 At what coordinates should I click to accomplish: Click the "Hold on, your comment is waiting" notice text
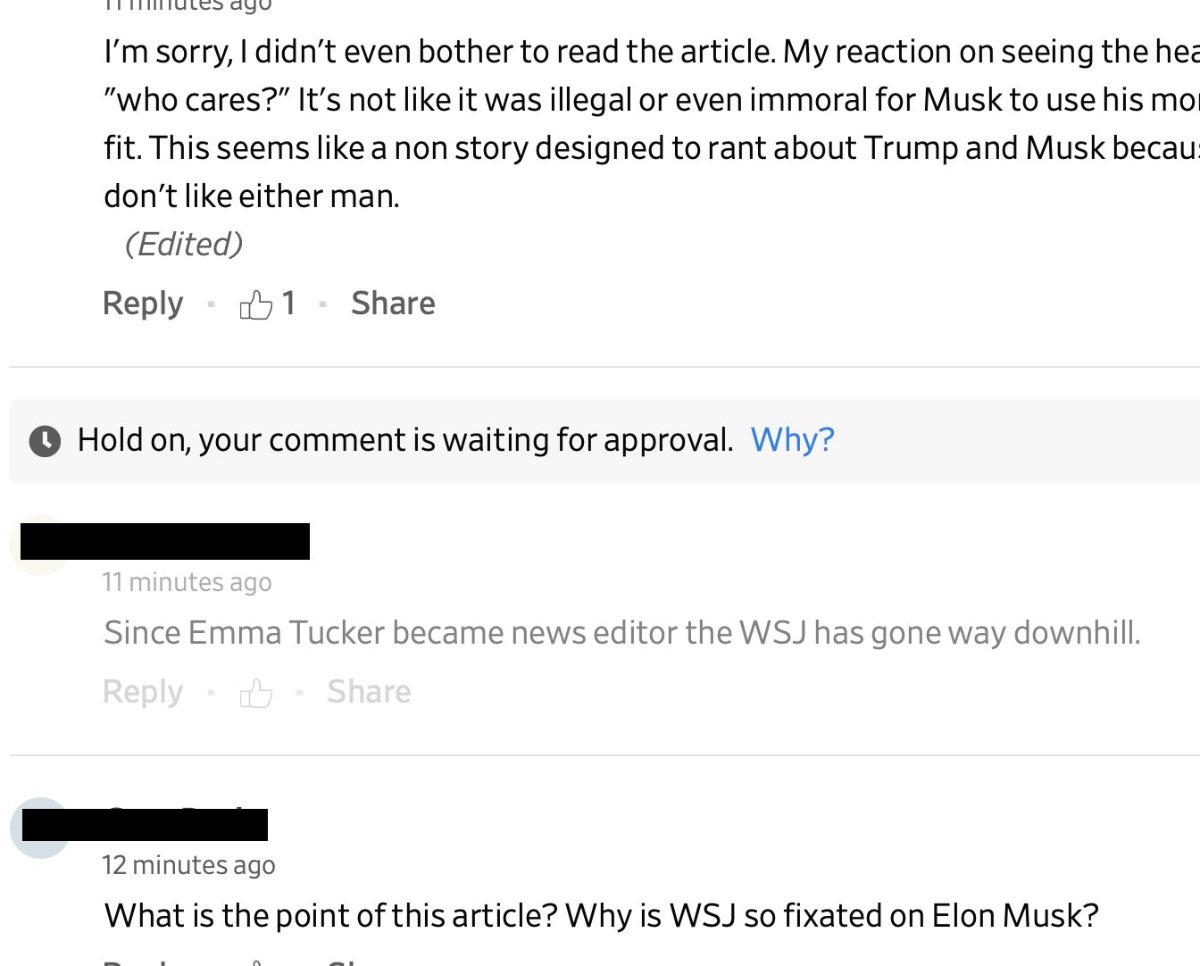tap(405, 440)
